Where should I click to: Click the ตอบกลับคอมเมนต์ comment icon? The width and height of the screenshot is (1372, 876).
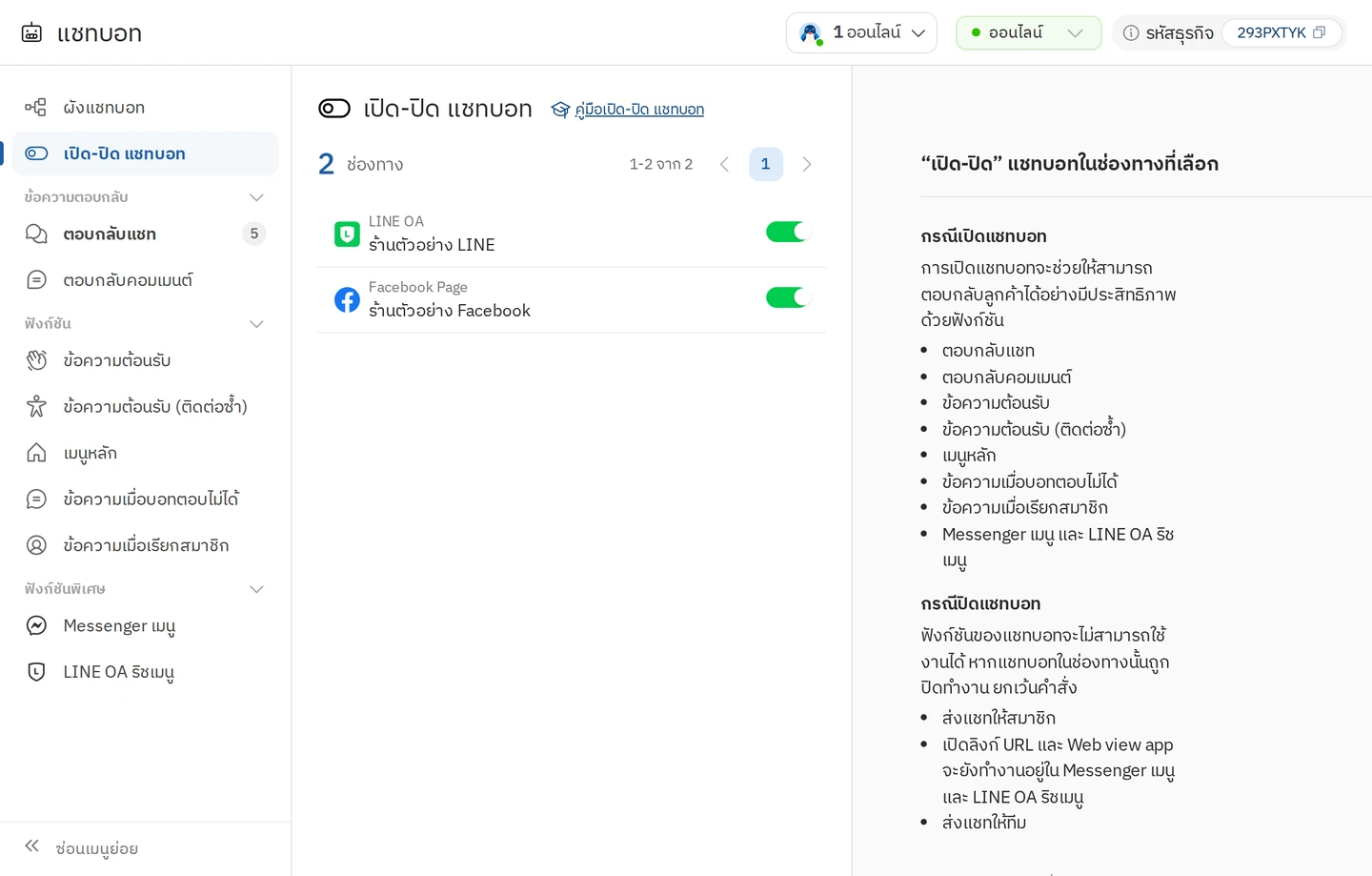[x=36, y=279]
